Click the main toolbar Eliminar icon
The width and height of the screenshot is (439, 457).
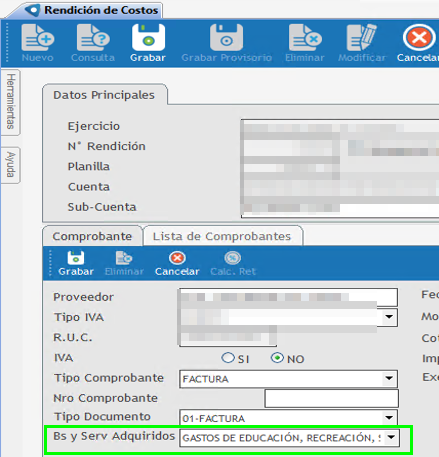[305, 37]
